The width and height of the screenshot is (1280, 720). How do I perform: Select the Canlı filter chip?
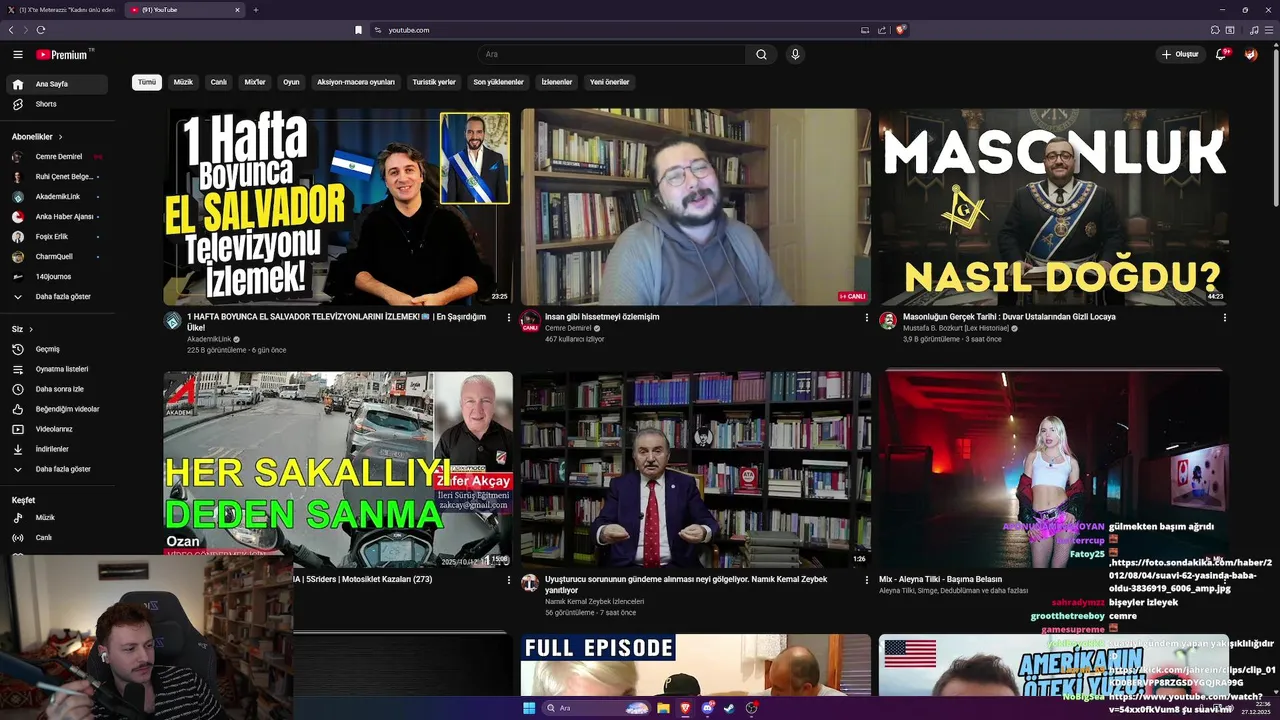pos(218,82)
